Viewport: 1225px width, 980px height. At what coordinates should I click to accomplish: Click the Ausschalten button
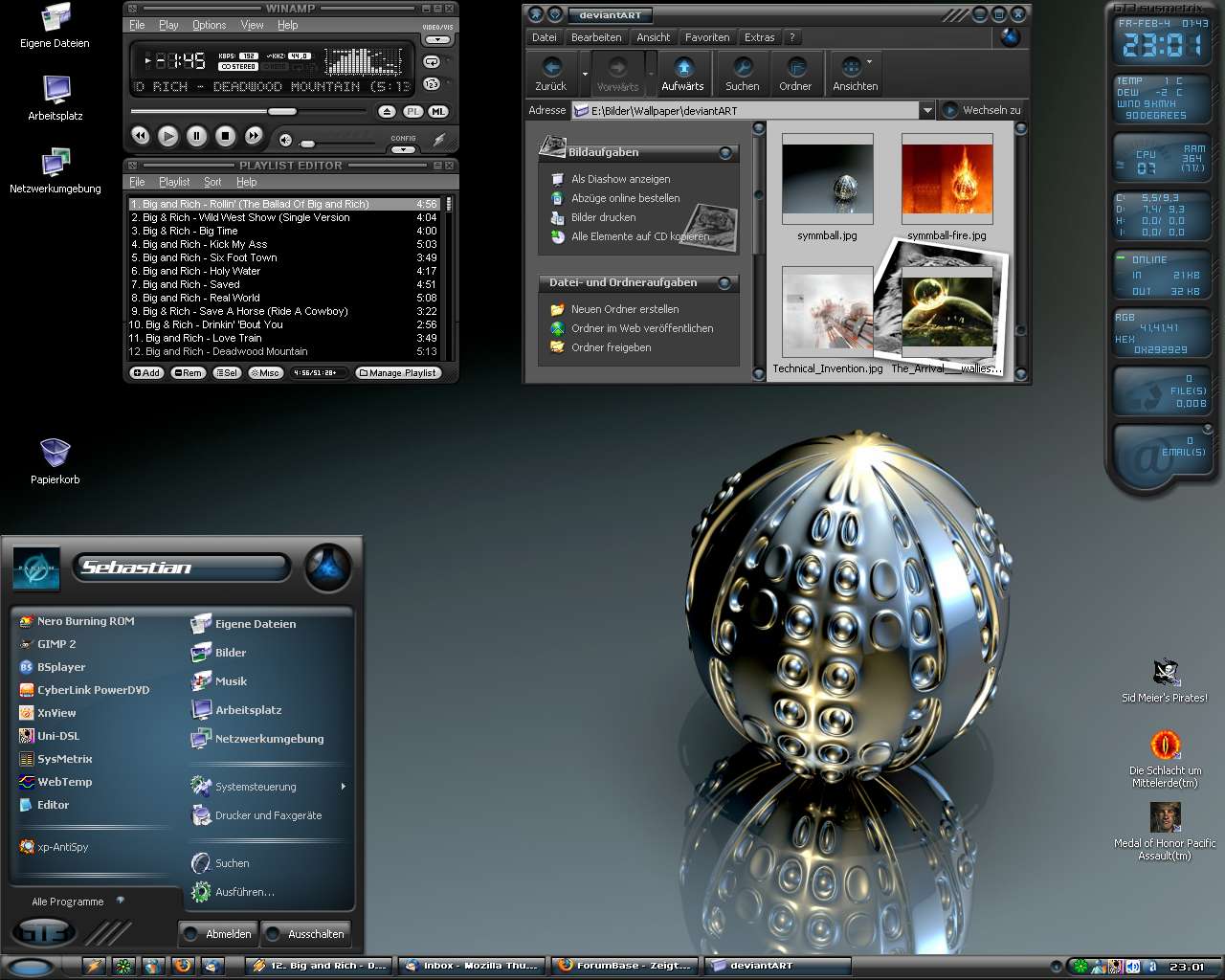304,934
